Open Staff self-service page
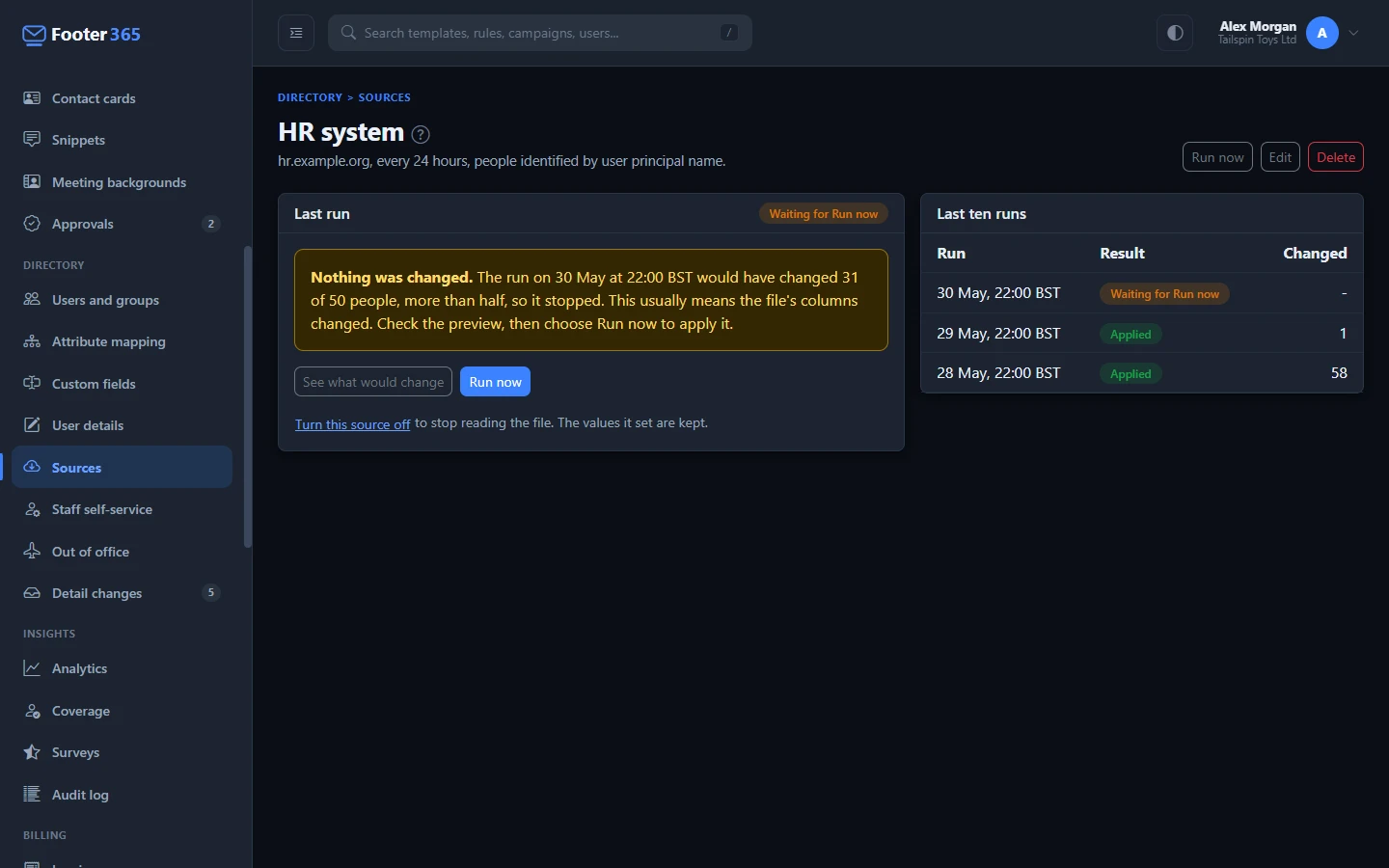Viewport: 1389px width, 868px height. coord(122,509)
